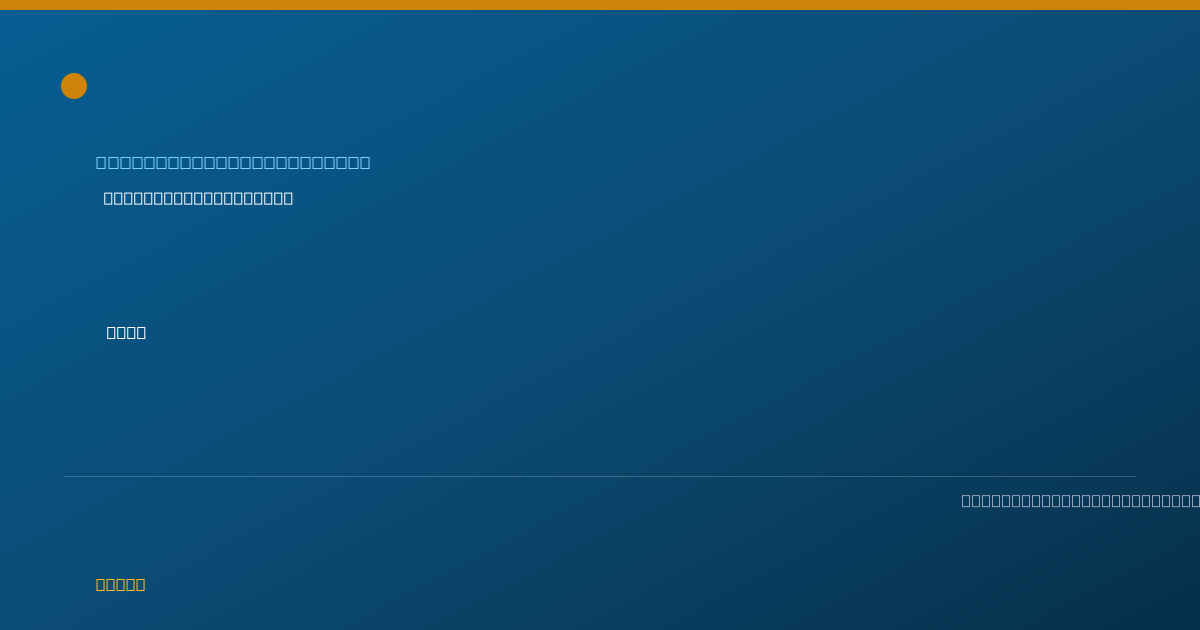The image size is (1200, 630).
Task: Choose the five-character orange label in the footer
Action: click(120, 584)
